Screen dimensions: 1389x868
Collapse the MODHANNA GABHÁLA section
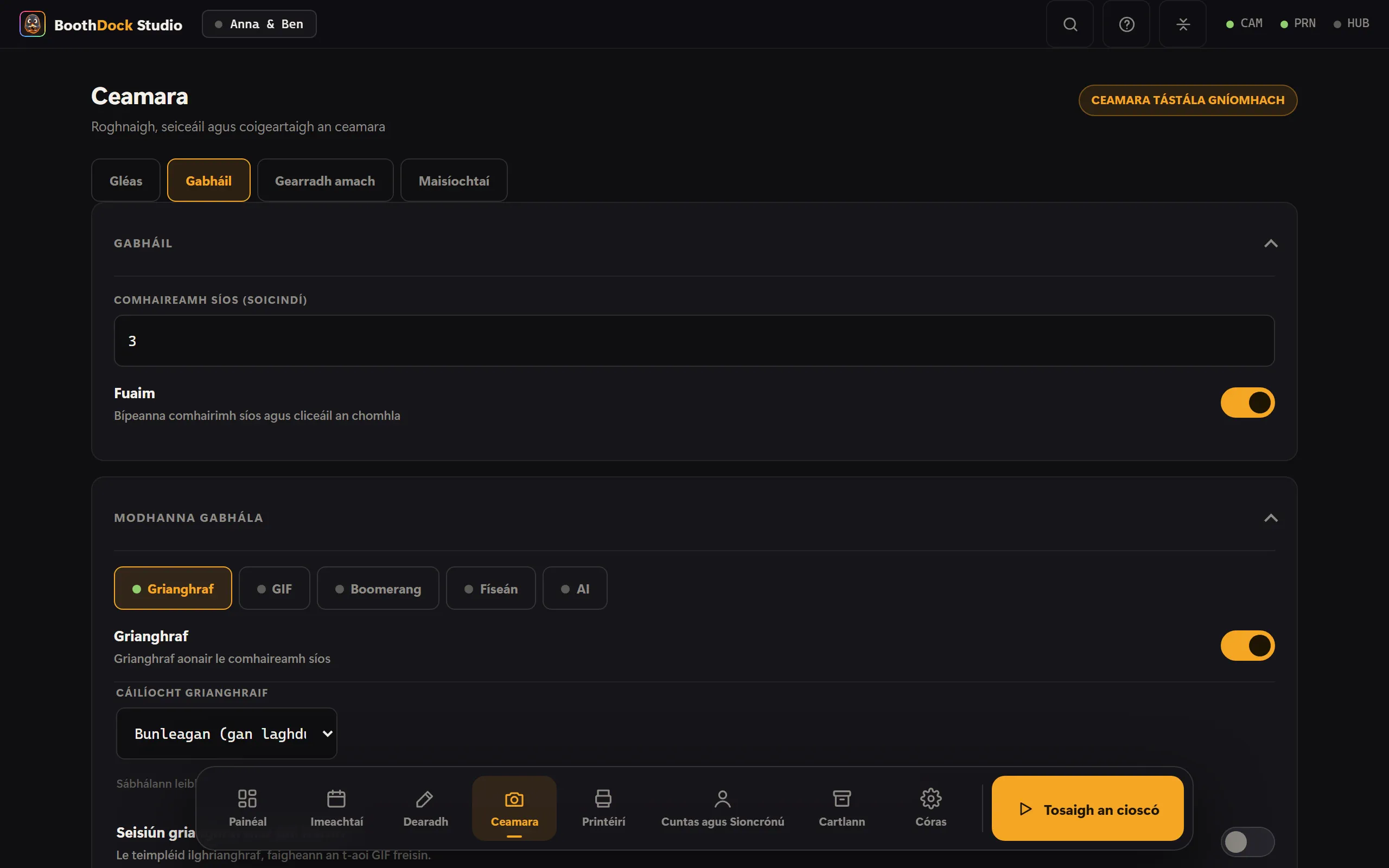1271,518
